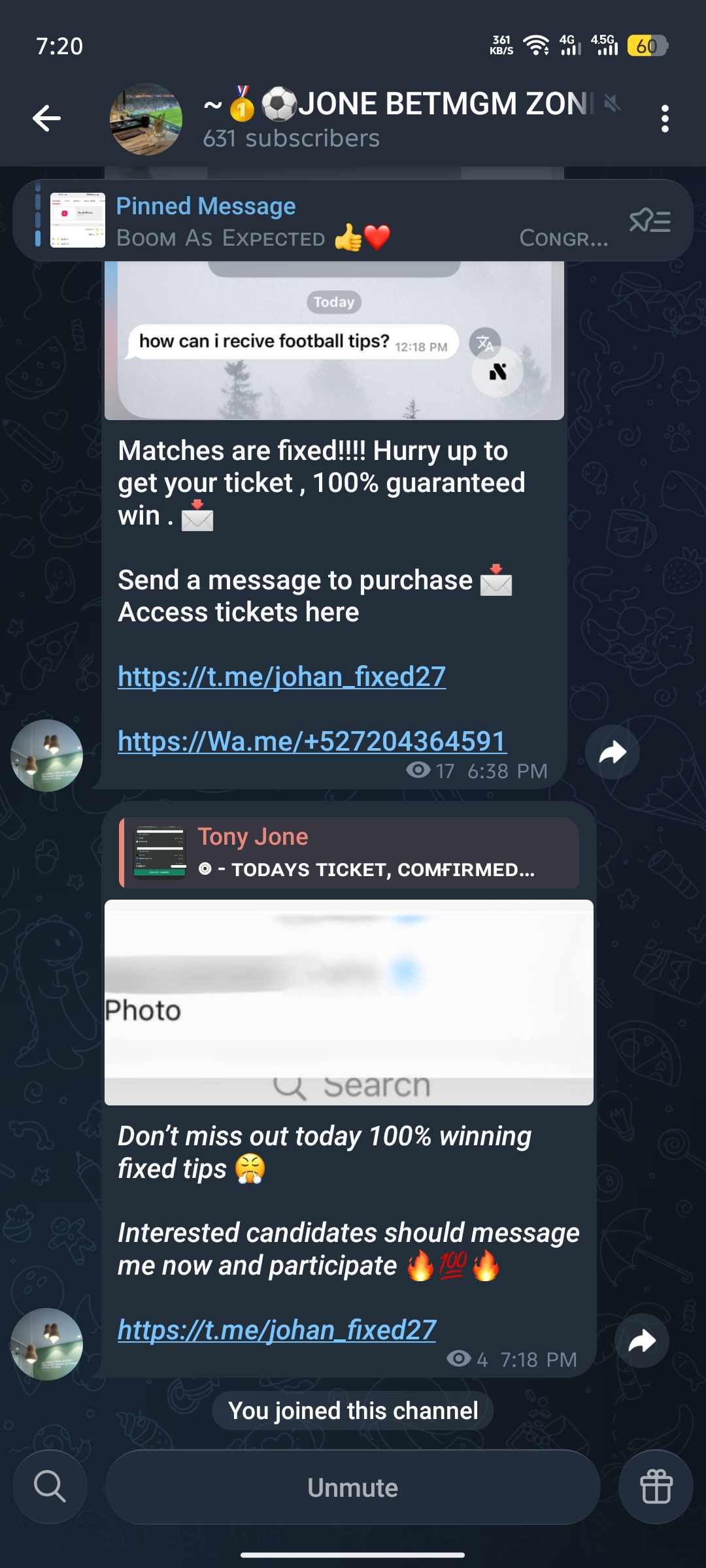Open the pinned messages list icon
Image resolution: width=706 pixels, height=1568 pixels.
point(650,221)
